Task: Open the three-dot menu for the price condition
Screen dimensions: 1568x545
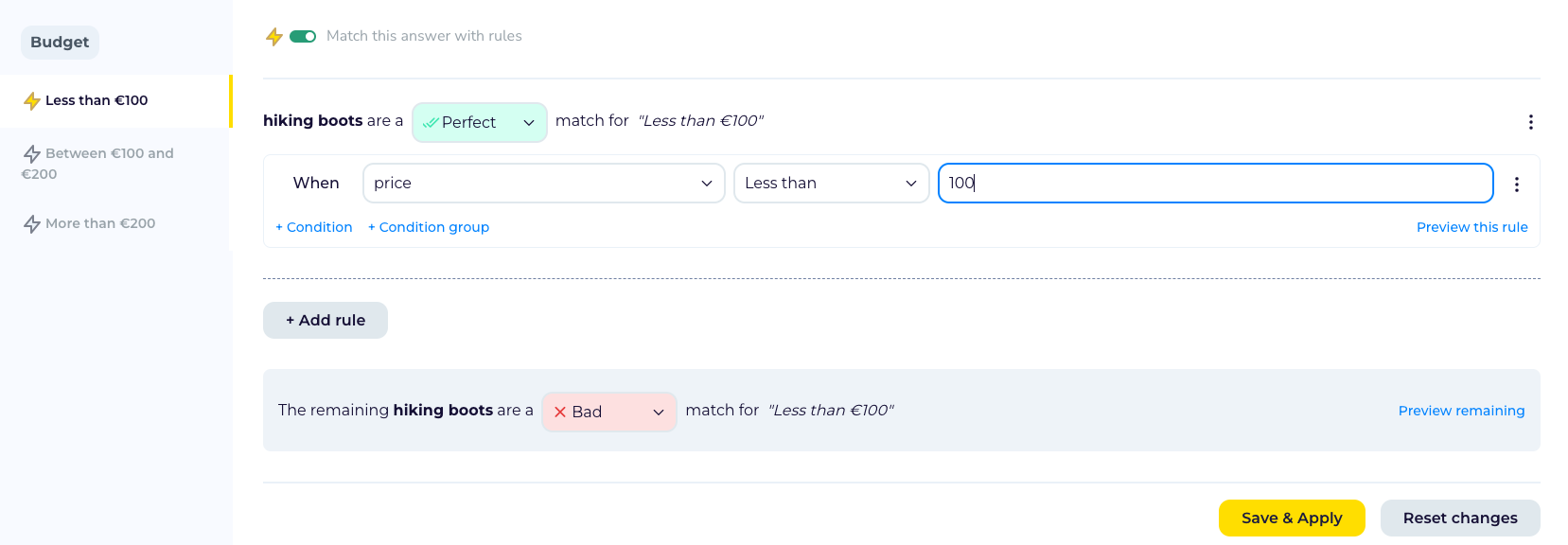Action: tap(1516, 185)
